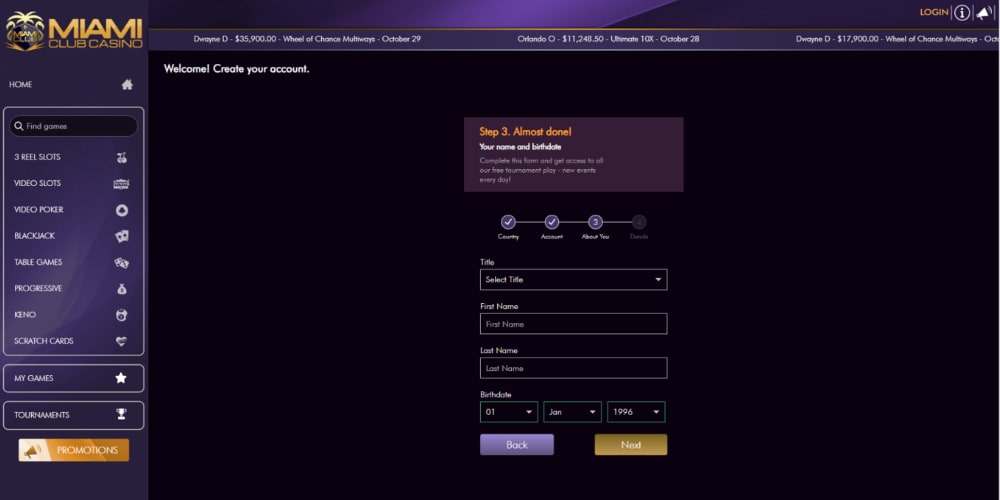Click the Dwayne D $35,900.00 winner ticker entry

tap(307, 39)
